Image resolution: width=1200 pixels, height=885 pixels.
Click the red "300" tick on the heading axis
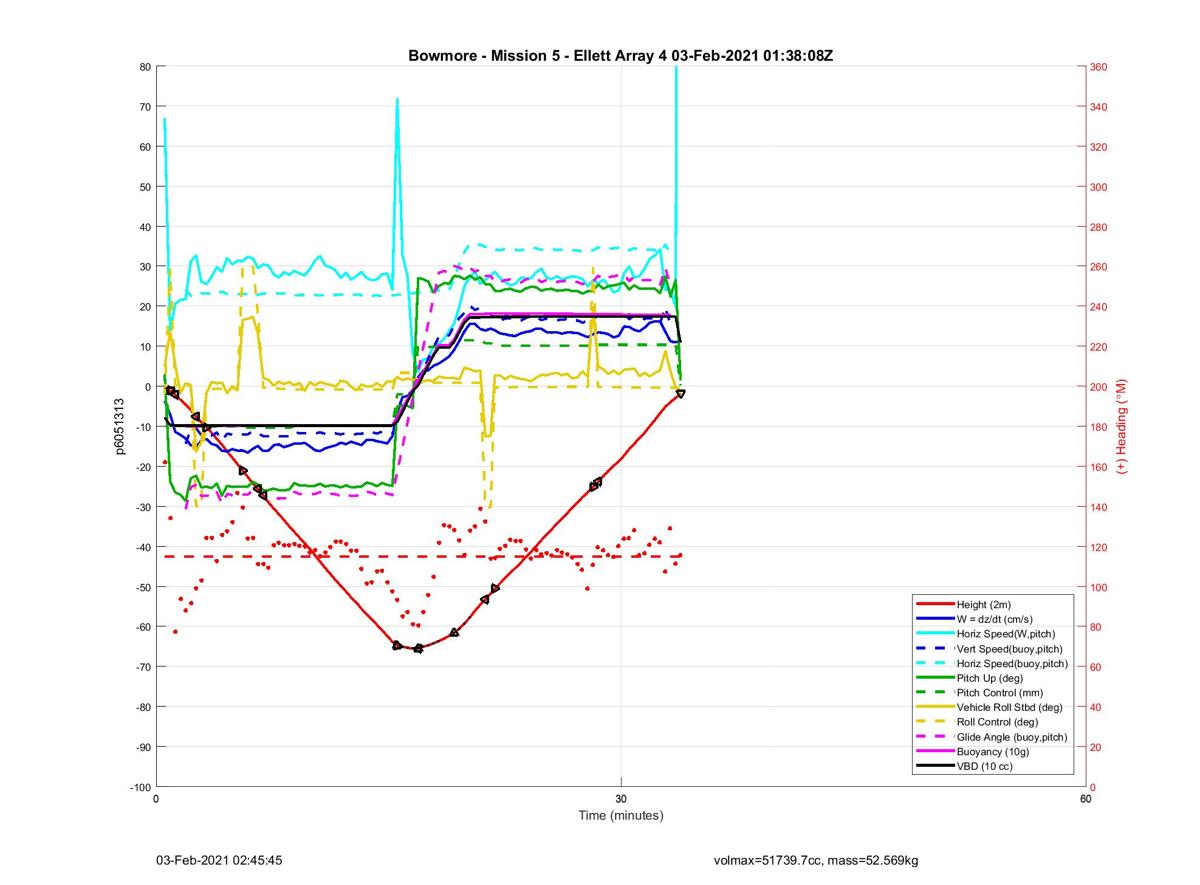tap(1099, 187)
